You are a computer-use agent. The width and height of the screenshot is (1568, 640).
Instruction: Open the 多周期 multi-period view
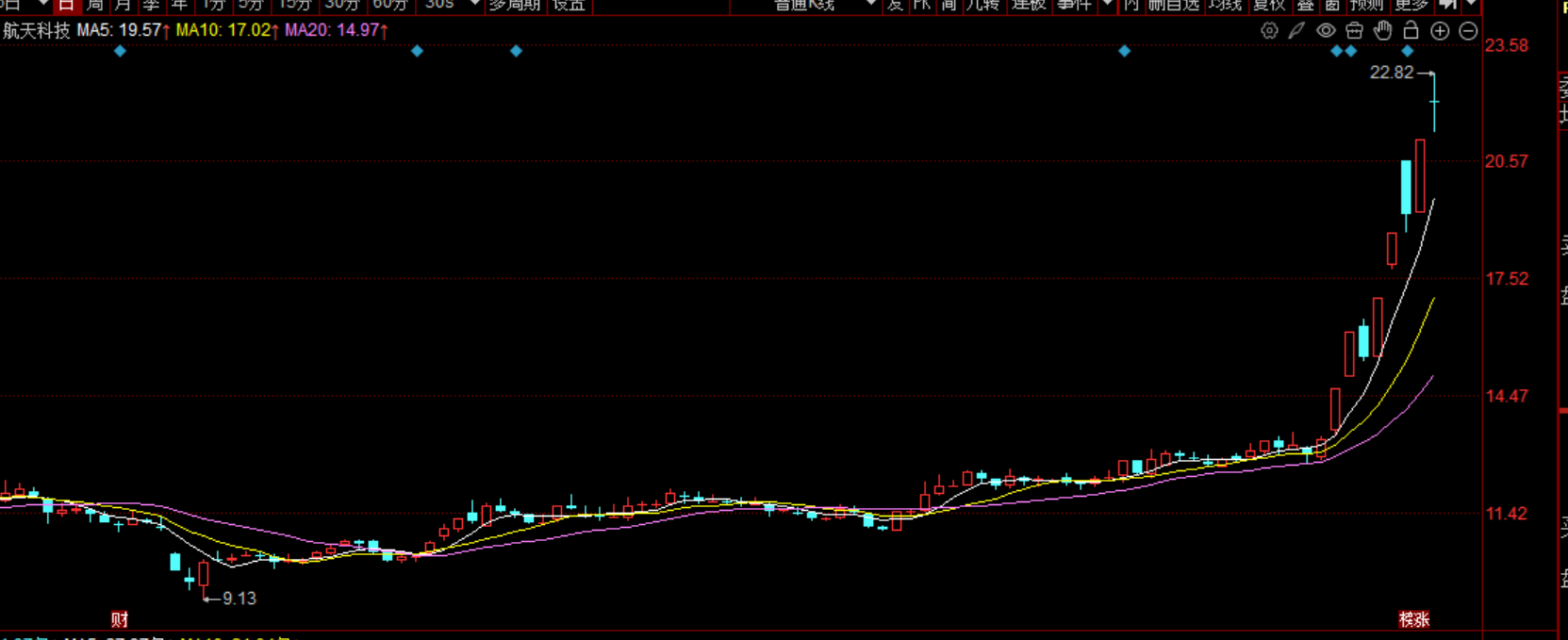(x=515, y=5)
